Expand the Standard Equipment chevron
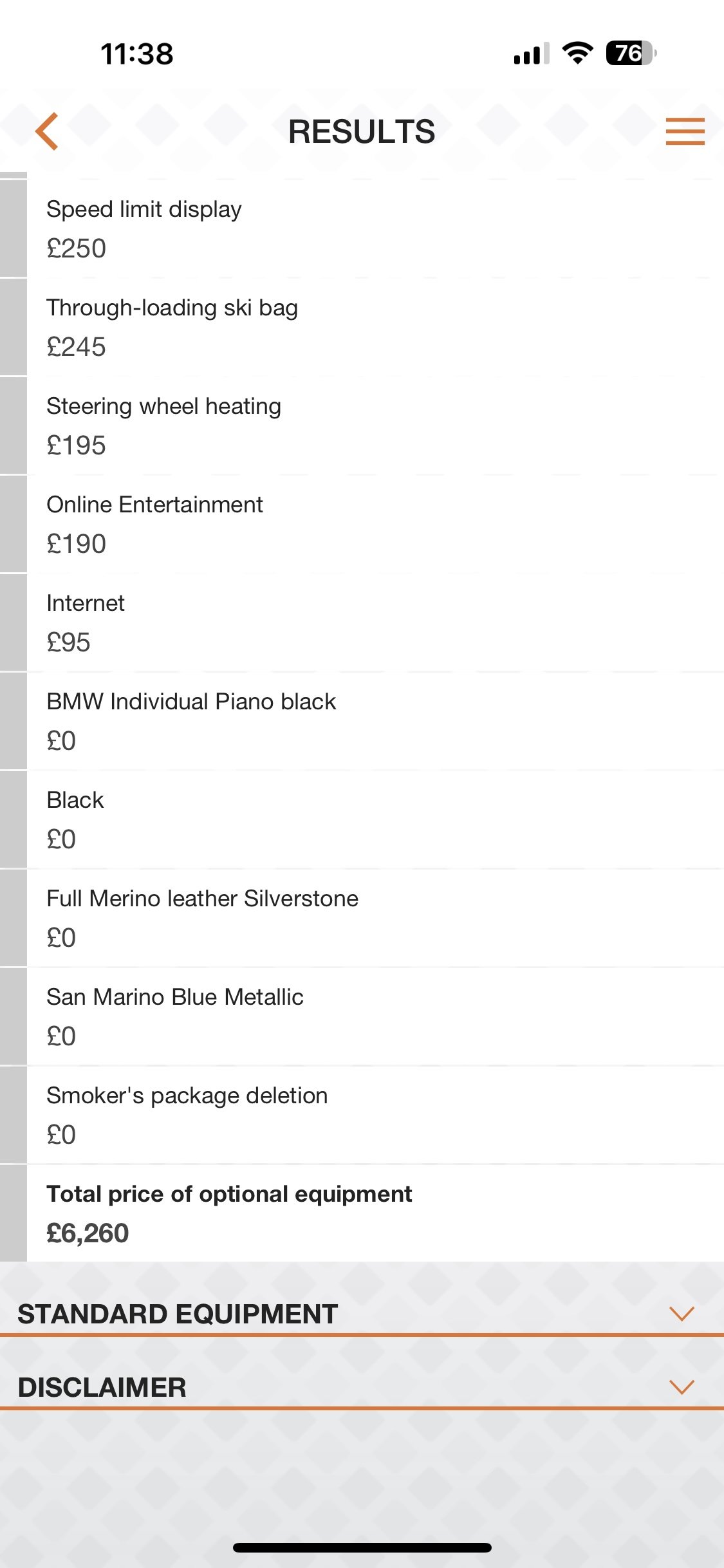This screenshot has width=724, height=1568. click(682, 1314)
